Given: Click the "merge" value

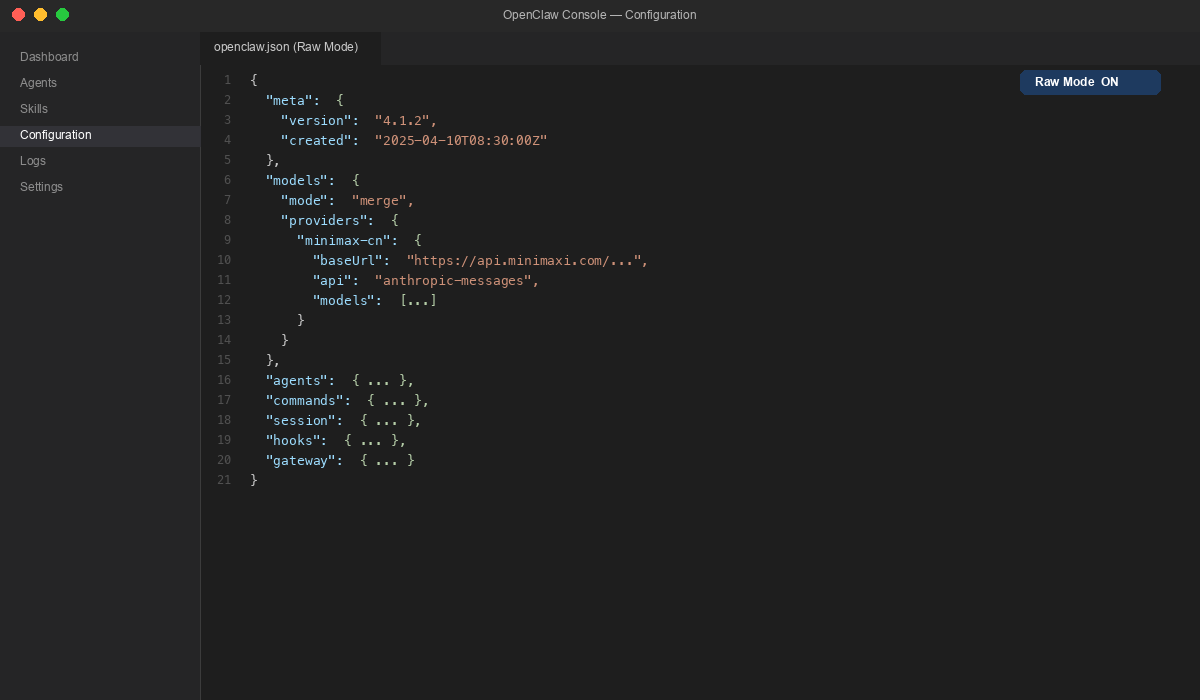Looking at the screenshot, I should (379, 200).
